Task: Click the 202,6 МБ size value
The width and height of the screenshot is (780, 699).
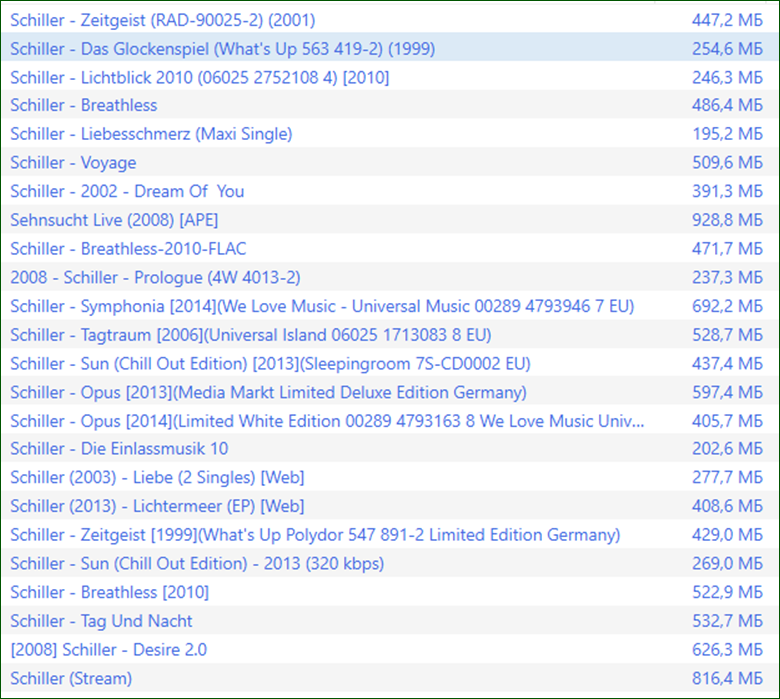Action: (727, 449)
